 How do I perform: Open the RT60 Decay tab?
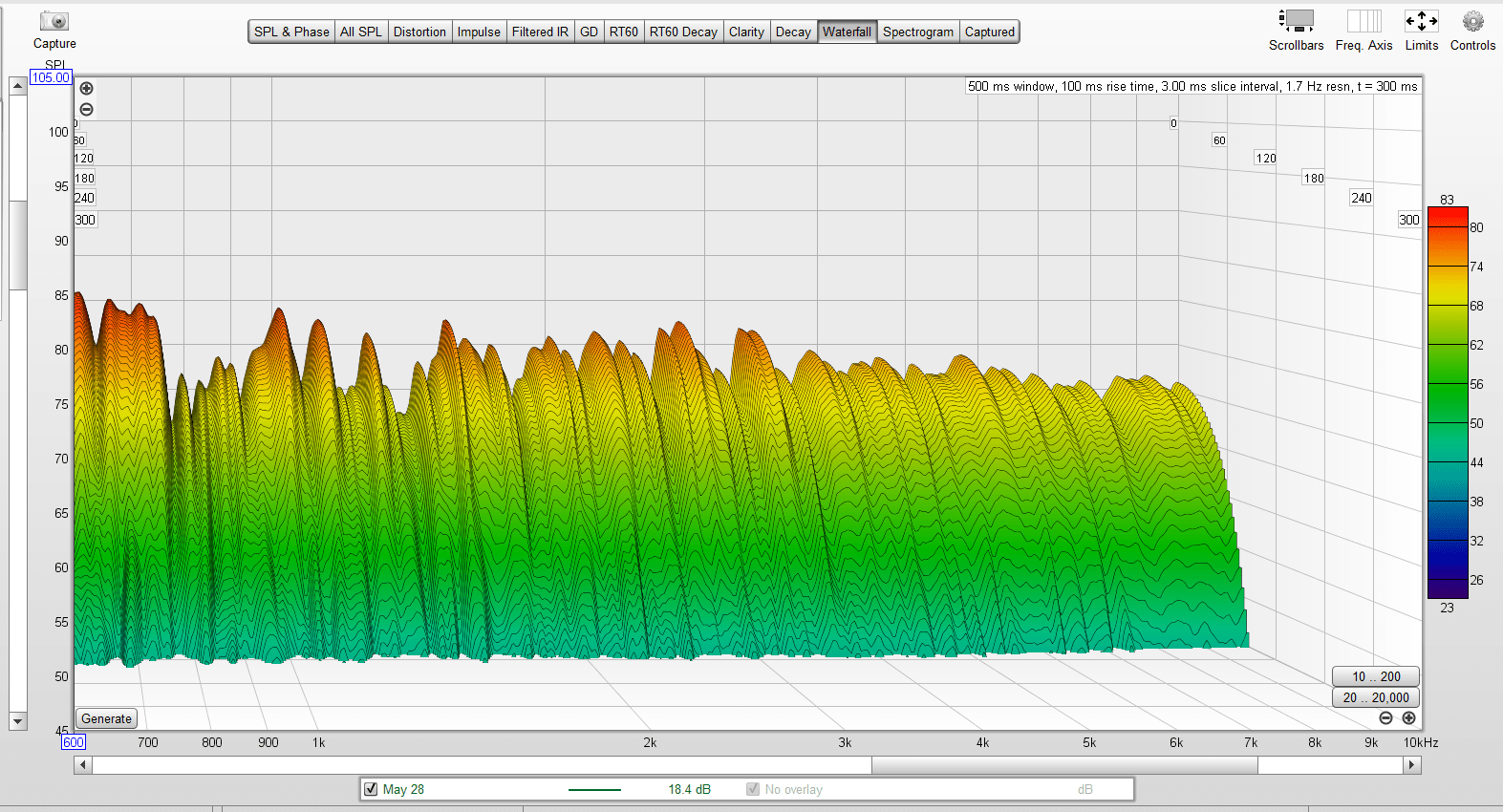(683, 32)
